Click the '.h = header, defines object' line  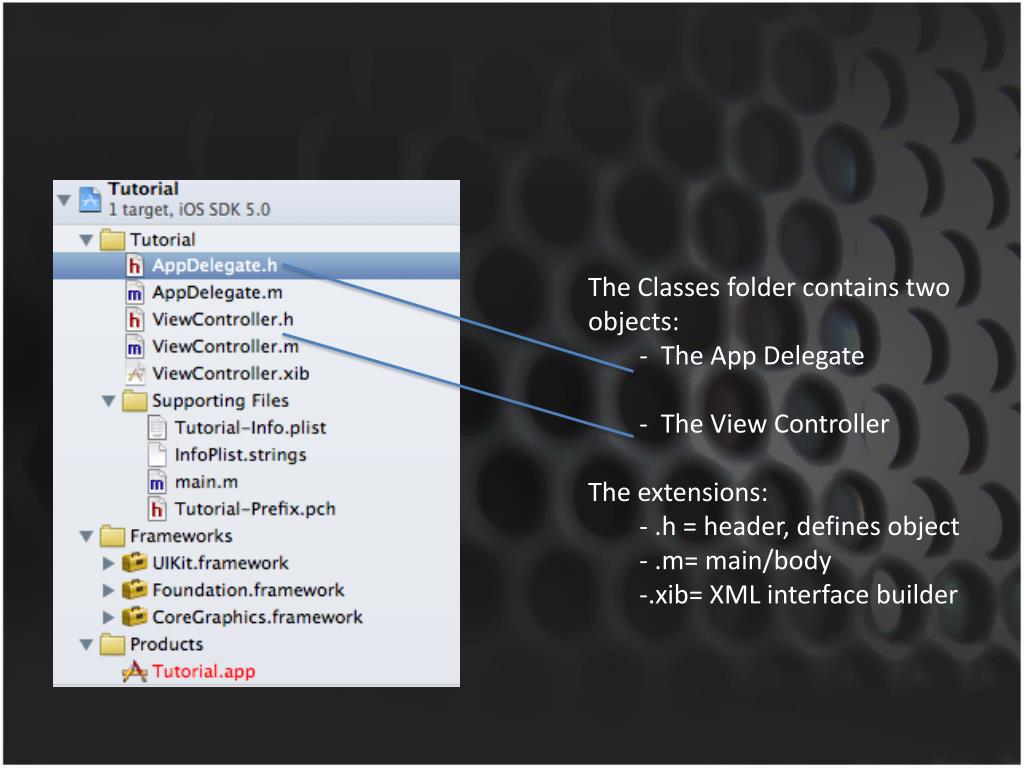point(800,526)
